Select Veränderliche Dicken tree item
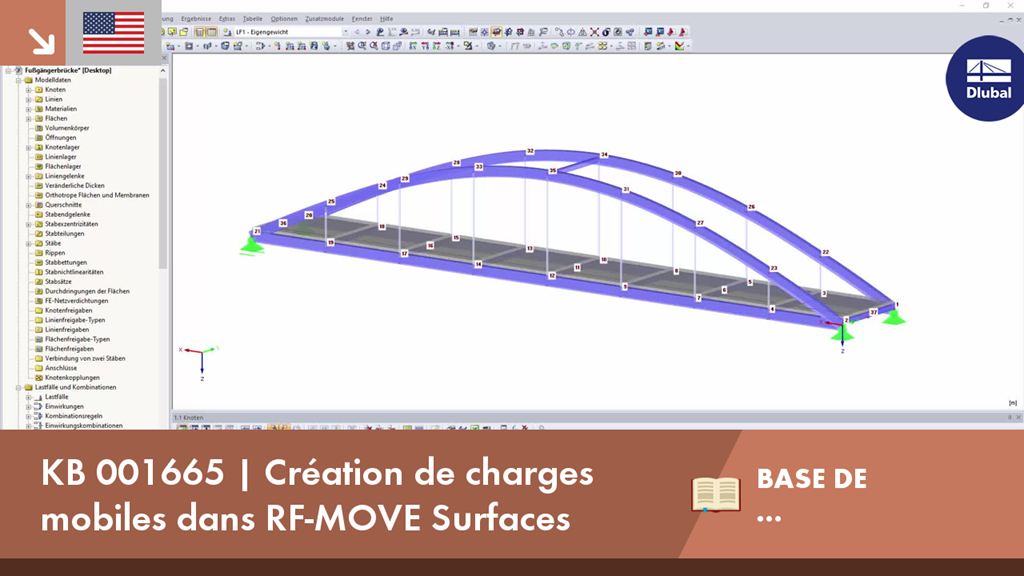Viewport: 1024px width, 576px height. coord(74,185)
